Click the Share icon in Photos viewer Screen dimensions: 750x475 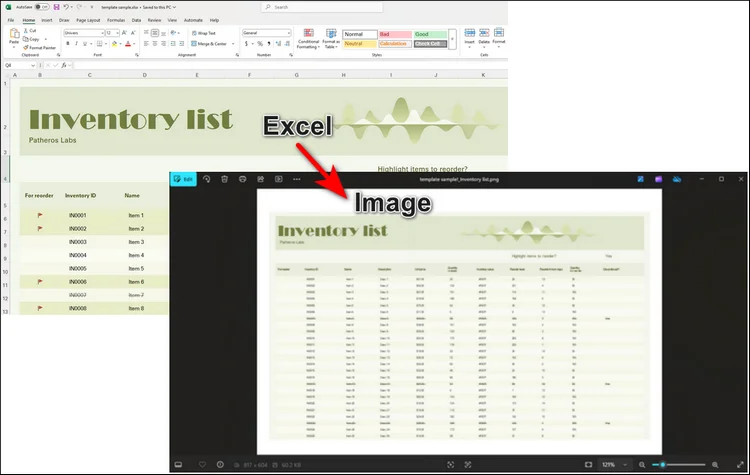[261, 179]
